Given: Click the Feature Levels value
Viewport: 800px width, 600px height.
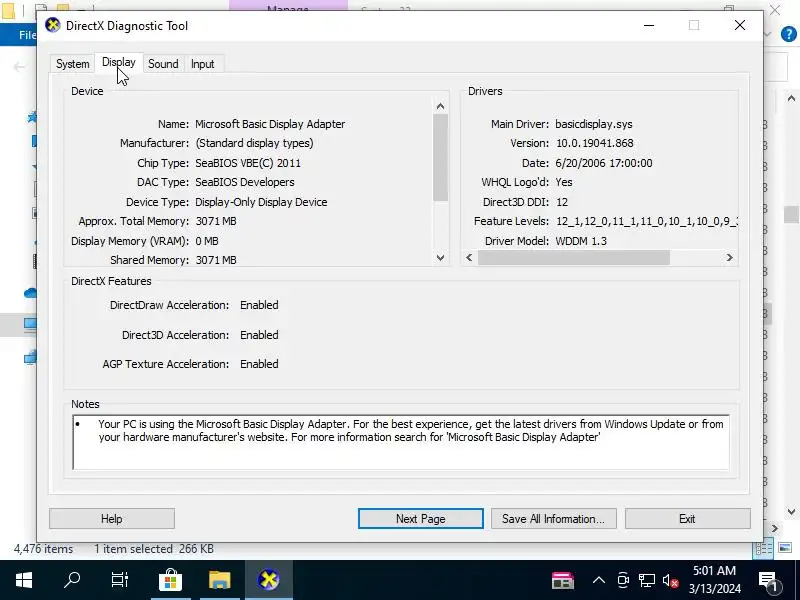Looking at the screenshot, I should click(x=646, y=221).
